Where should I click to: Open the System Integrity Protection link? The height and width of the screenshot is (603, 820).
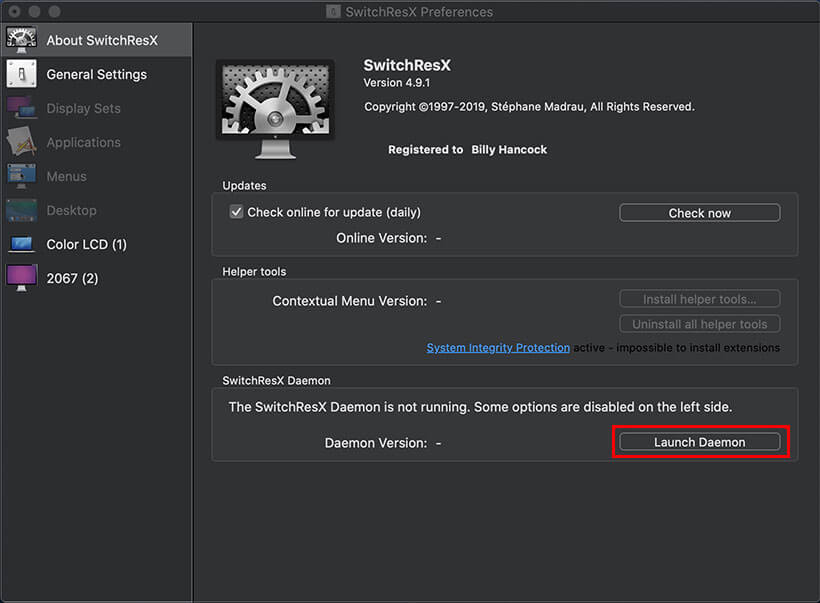(498, 348)
